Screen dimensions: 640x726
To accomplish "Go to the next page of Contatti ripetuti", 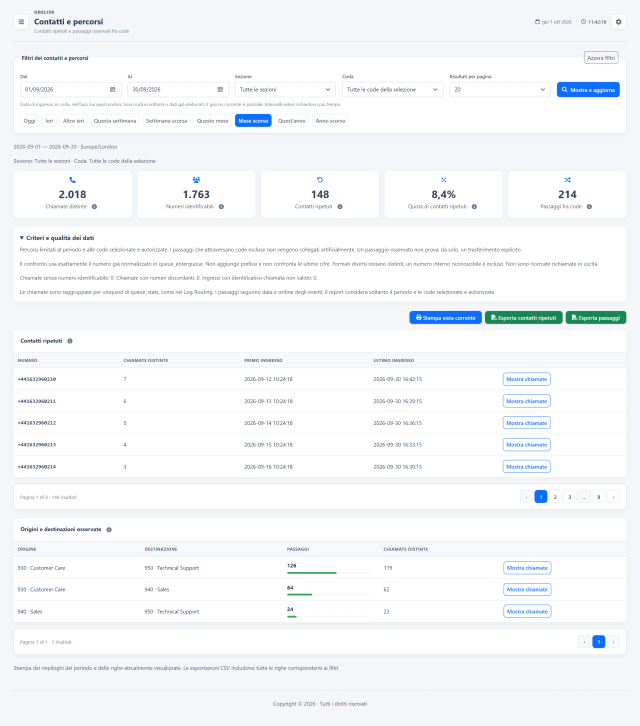I will click(613, 497).
